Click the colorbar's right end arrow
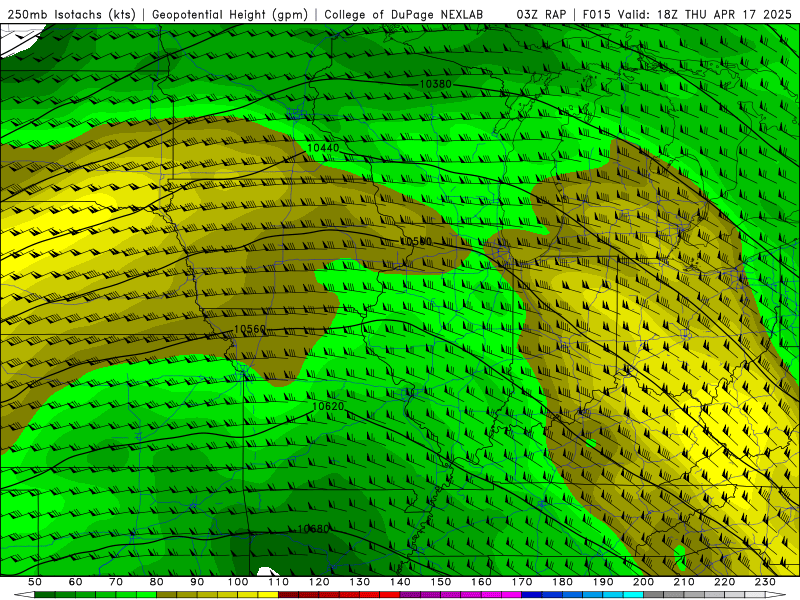The image size is (800, 600). point(776,594)
